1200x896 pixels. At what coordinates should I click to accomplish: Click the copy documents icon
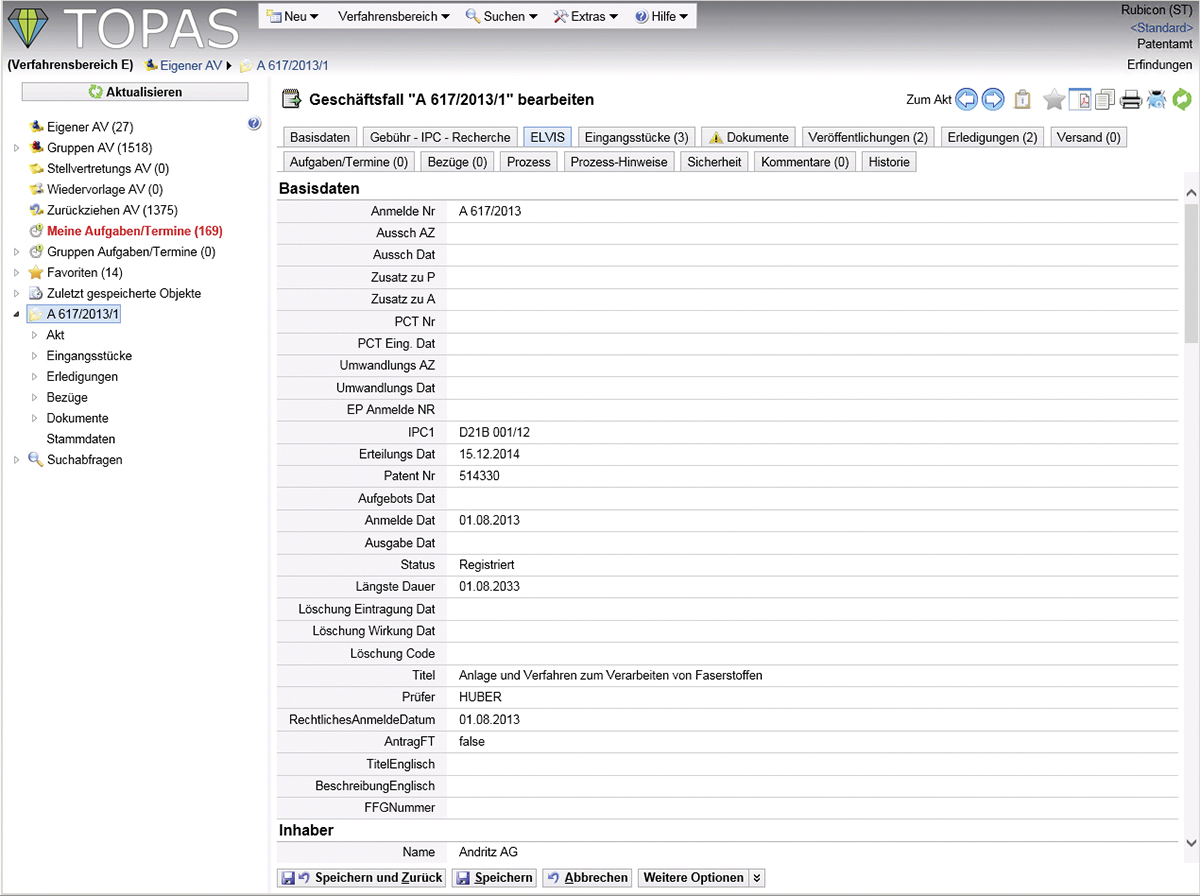point(1105,99)
